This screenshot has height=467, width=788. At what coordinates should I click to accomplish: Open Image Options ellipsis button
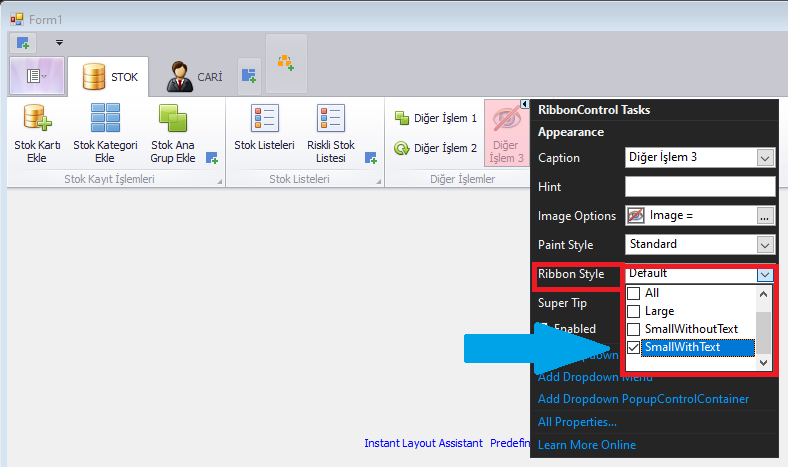pyautogui.click(x=764, y=216)
